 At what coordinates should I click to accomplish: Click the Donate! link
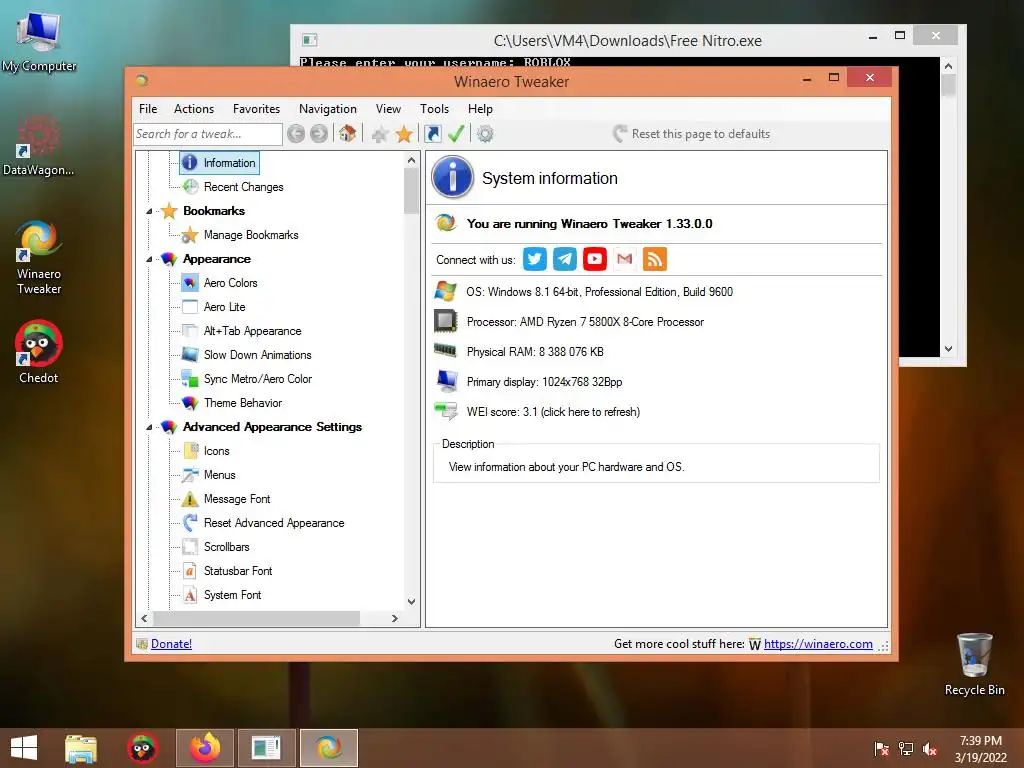tap(171, 644)
